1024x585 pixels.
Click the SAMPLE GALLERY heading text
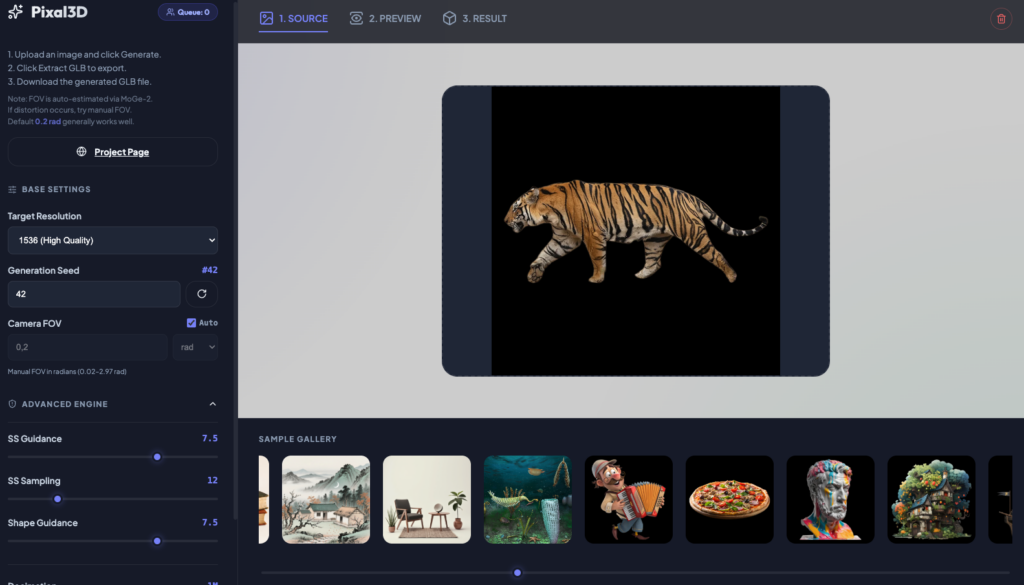(298, 439)
